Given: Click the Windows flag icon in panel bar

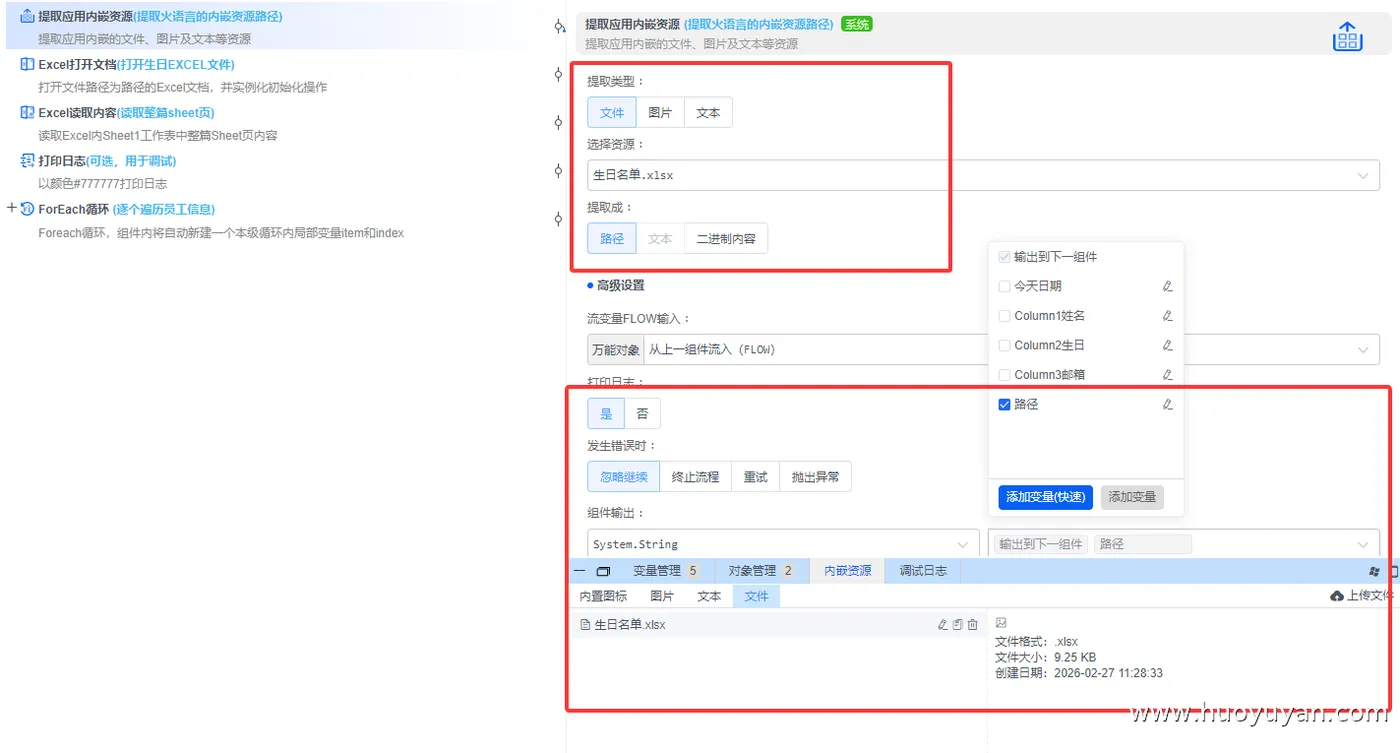Looking at the screenshot, I should click(1374, 571).
